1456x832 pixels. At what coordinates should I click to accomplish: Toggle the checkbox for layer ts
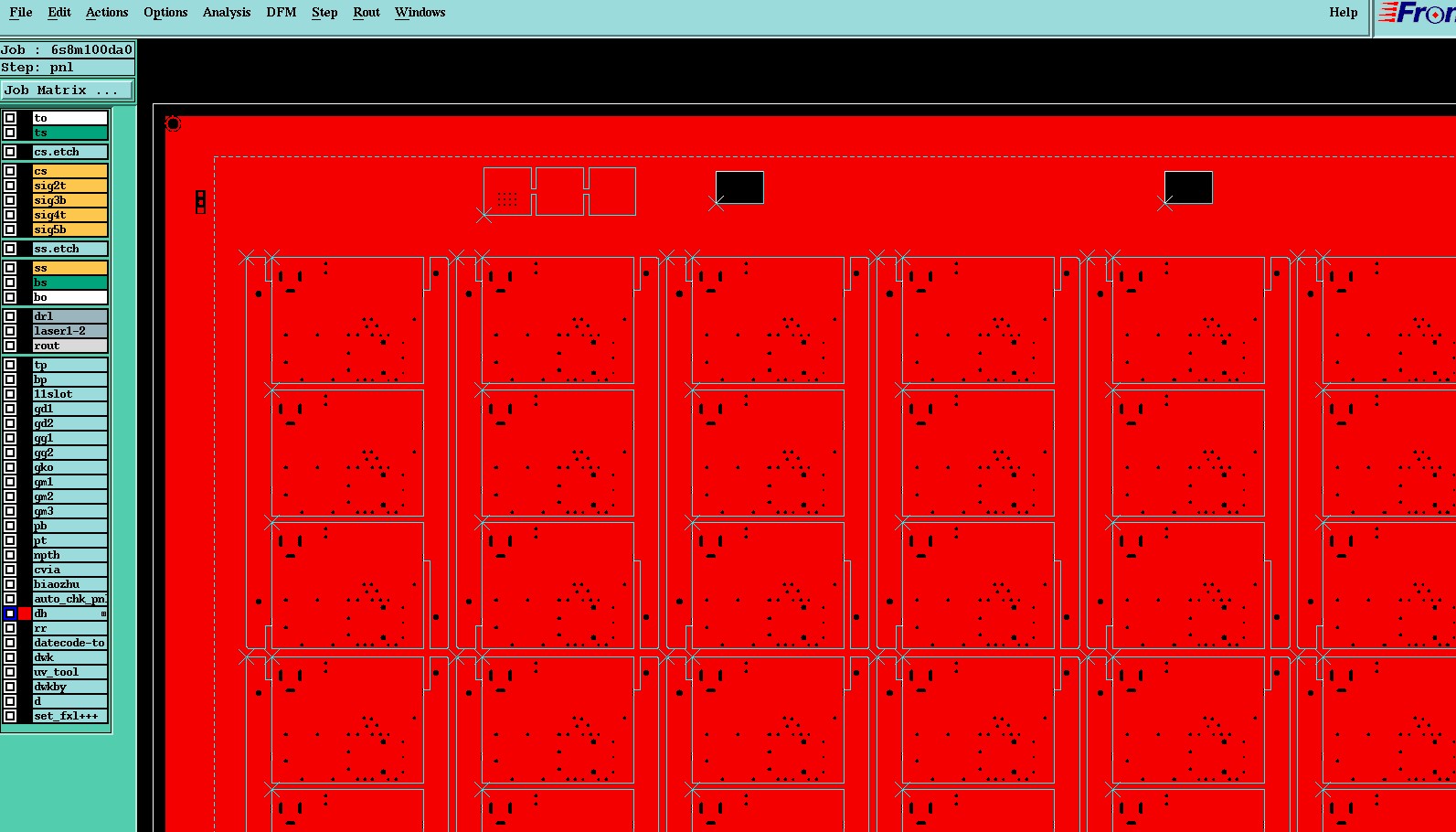10,133
